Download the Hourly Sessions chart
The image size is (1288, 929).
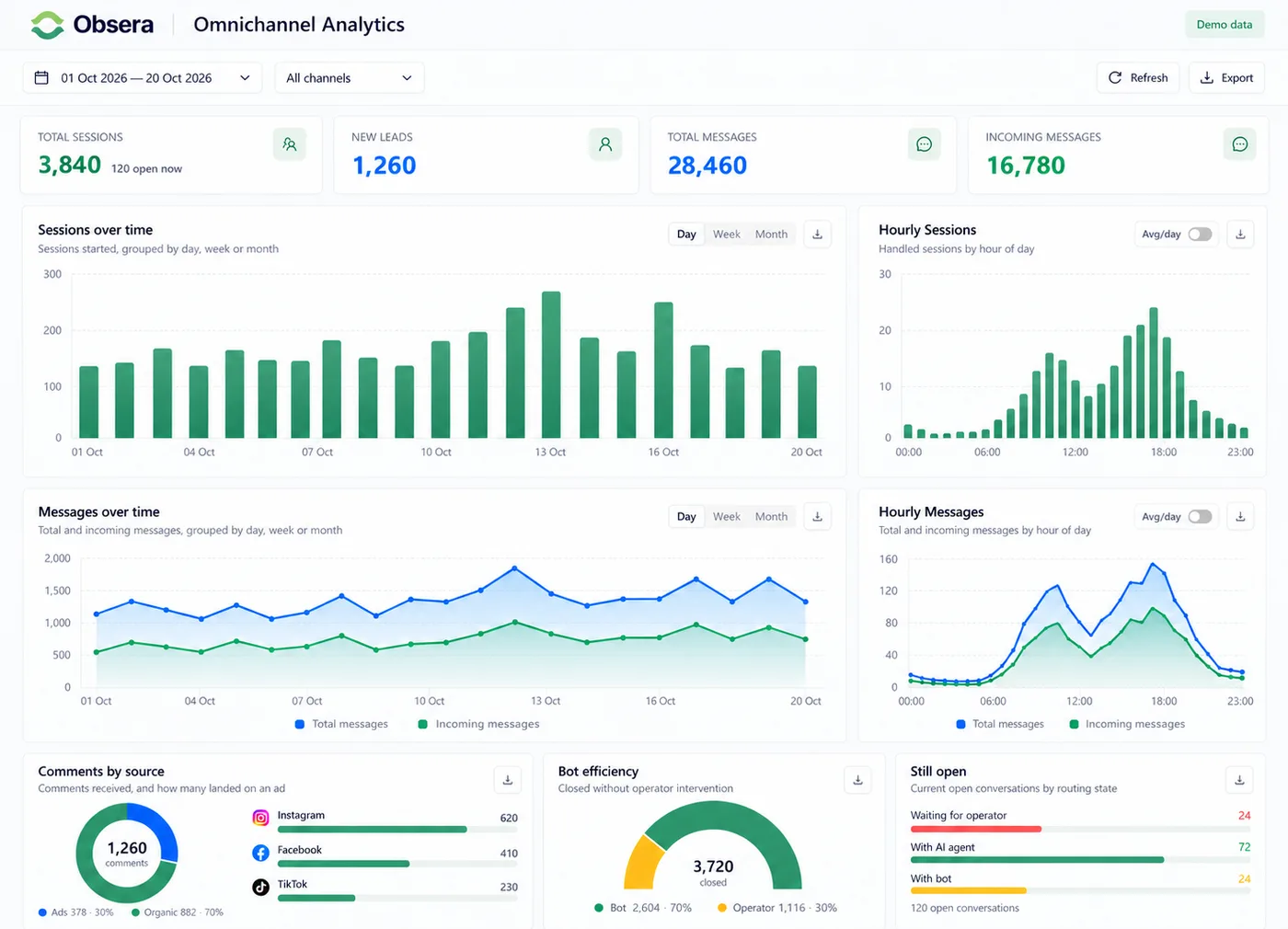point(1240,235)
